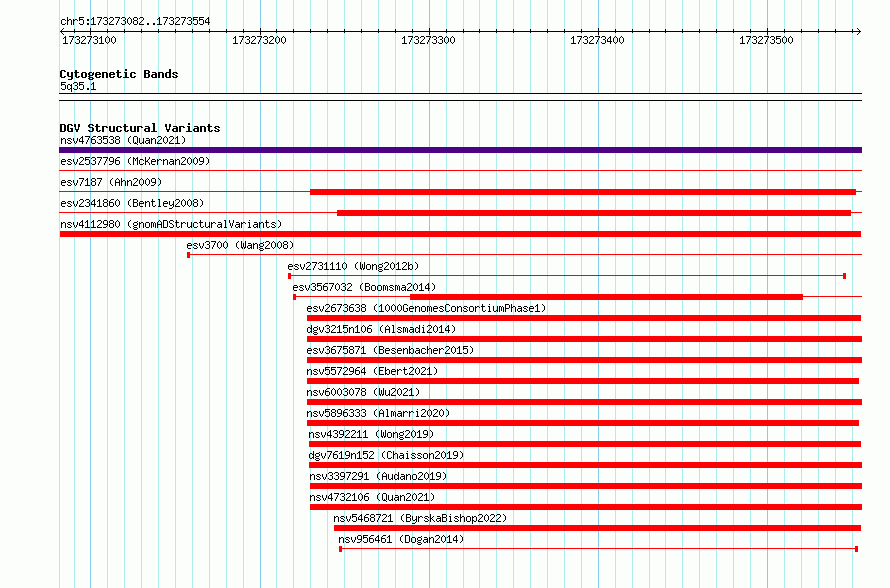This screenshot has width=890, height=588.
Task: Click the dgv3215n106 (Alsmadi2014) label
Action: click(381, 329)
